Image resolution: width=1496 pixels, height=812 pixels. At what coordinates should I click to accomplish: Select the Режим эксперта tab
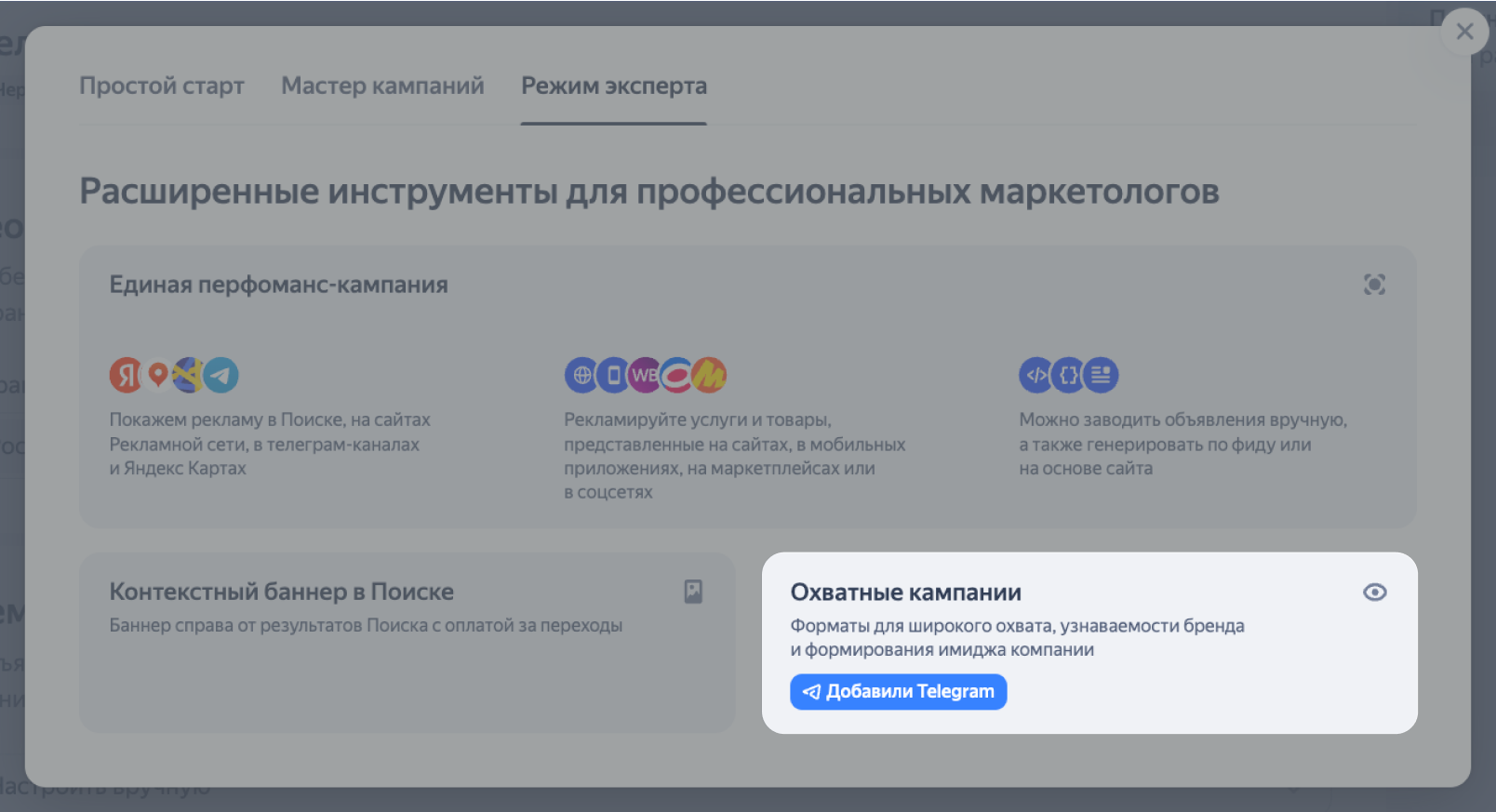click(x=614, y=86)
